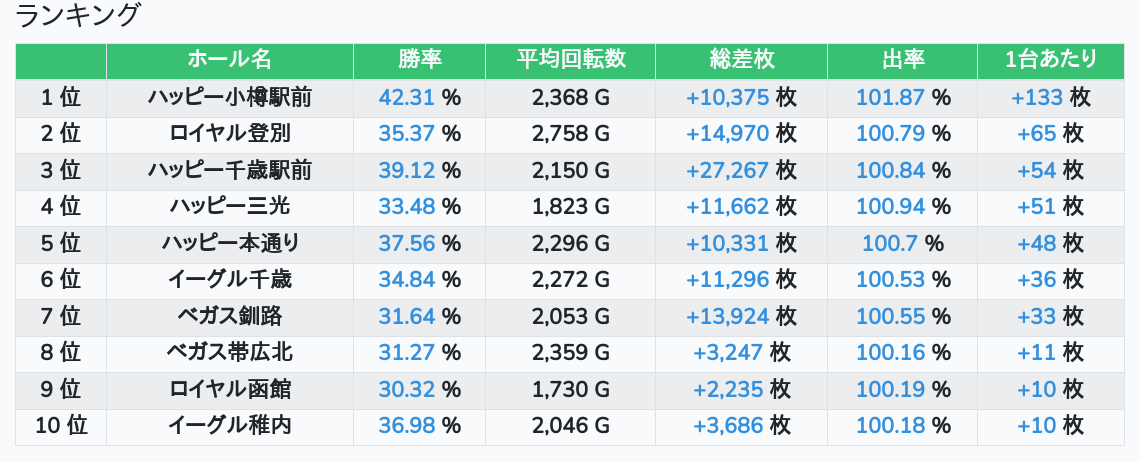Select the 総差枚 column header
Viewport: 1140px width, 462px height.
point(741,60)
